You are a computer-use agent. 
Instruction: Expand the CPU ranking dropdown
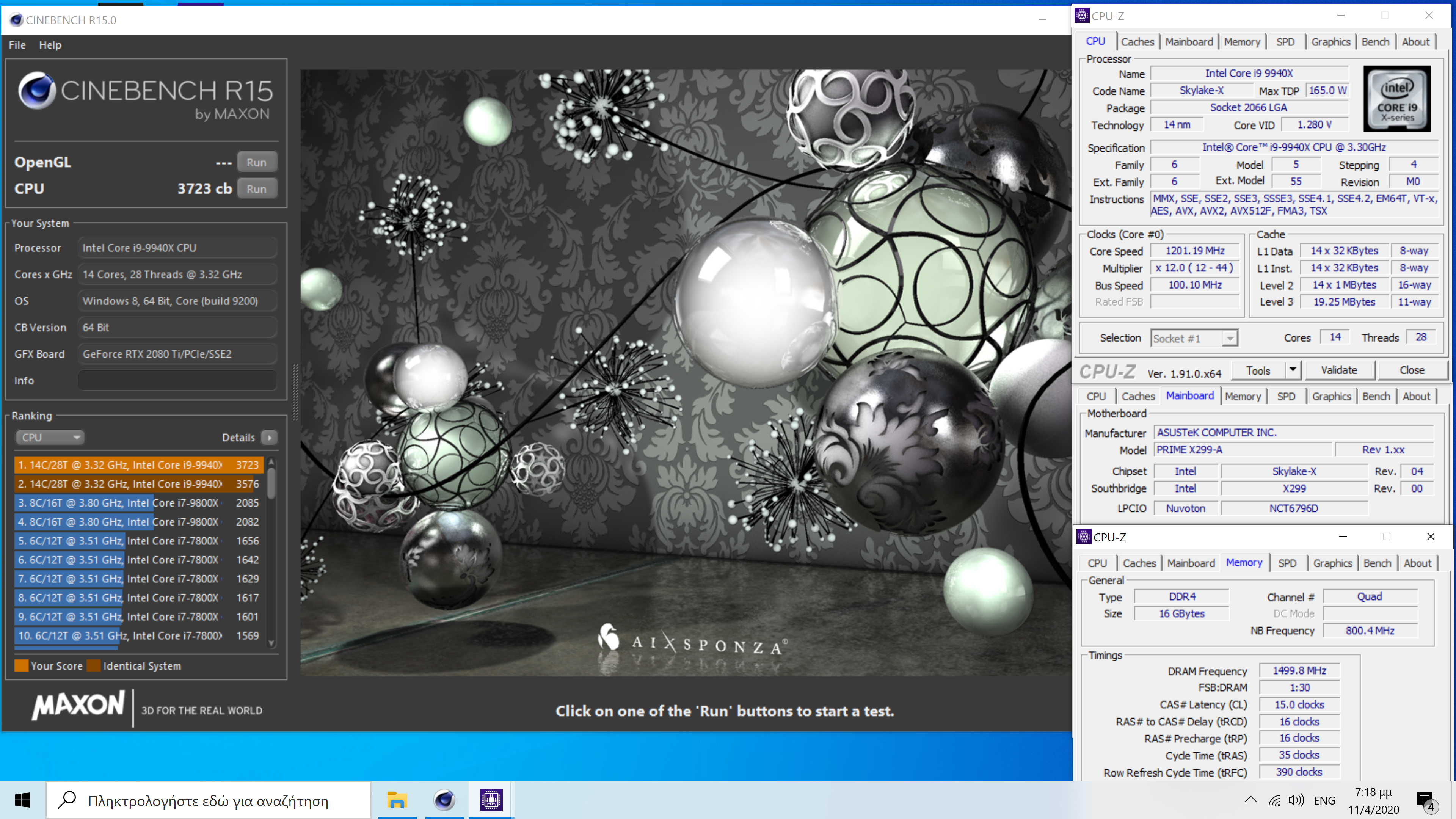50,437
